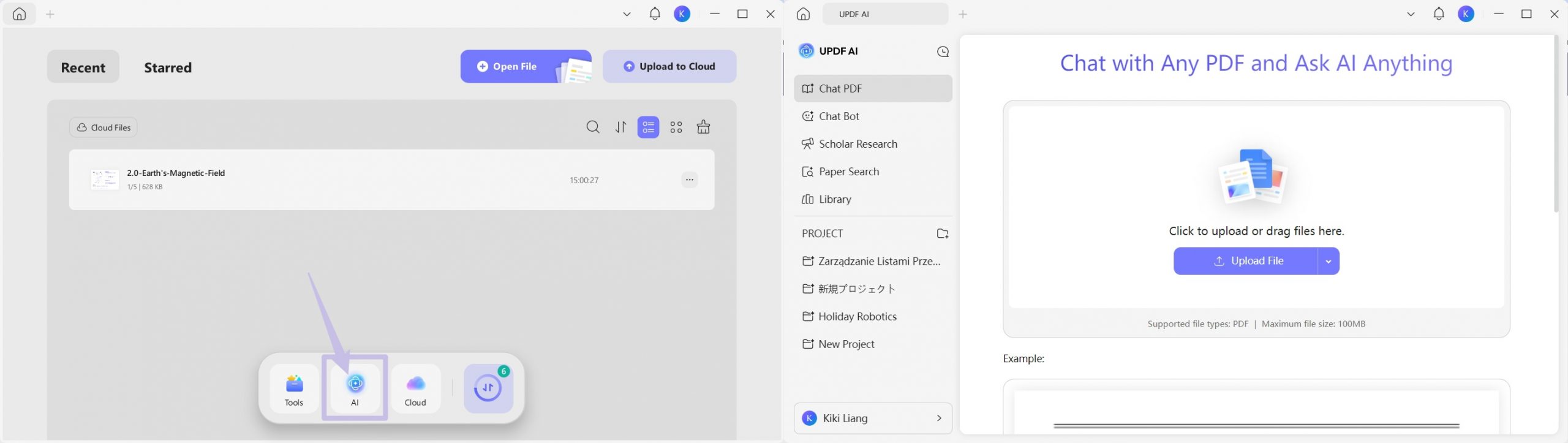Open more options for Earth's-Magnetic-Field file
This screenshot has height=443, width=1568.
[690, 180]
